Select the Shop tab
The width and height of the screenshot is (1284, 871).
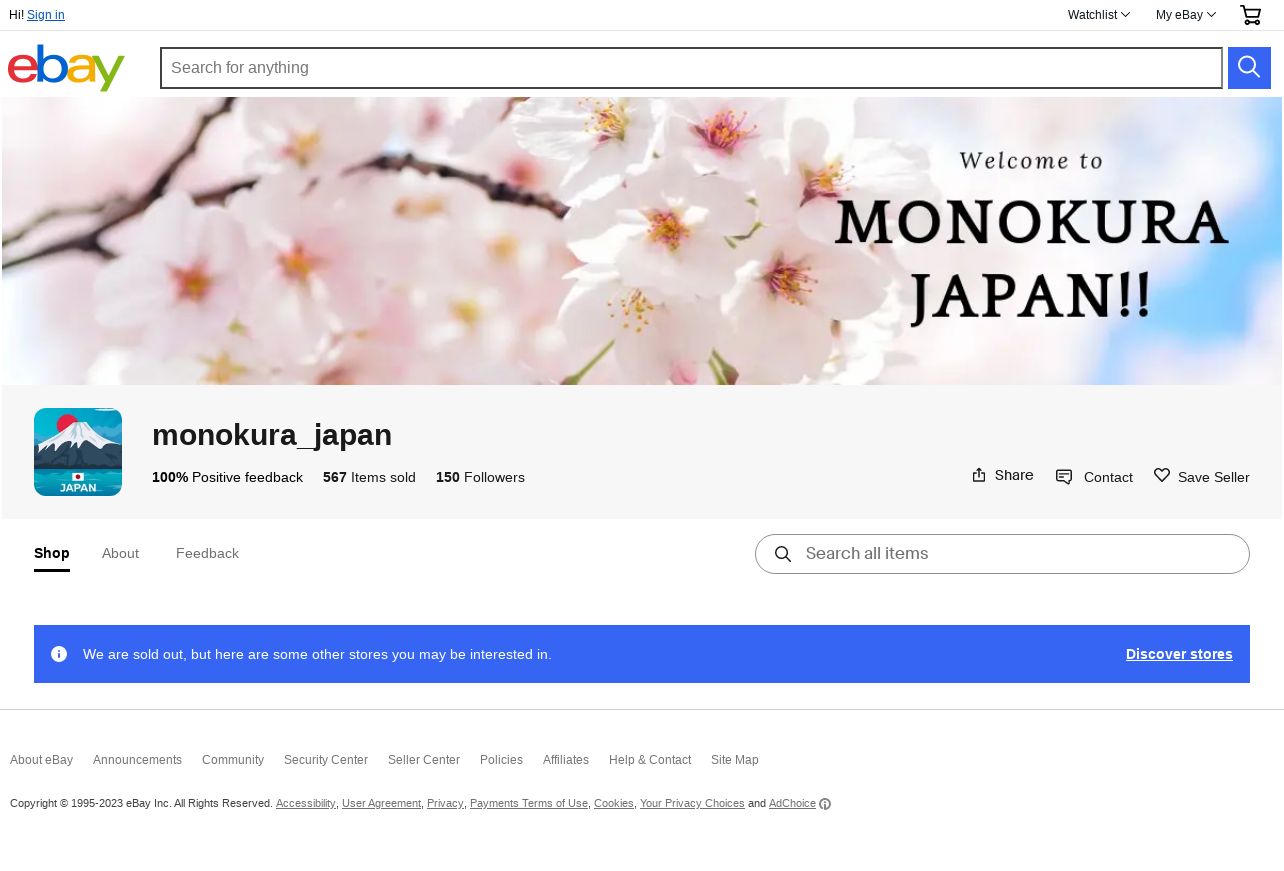point(52,553)
